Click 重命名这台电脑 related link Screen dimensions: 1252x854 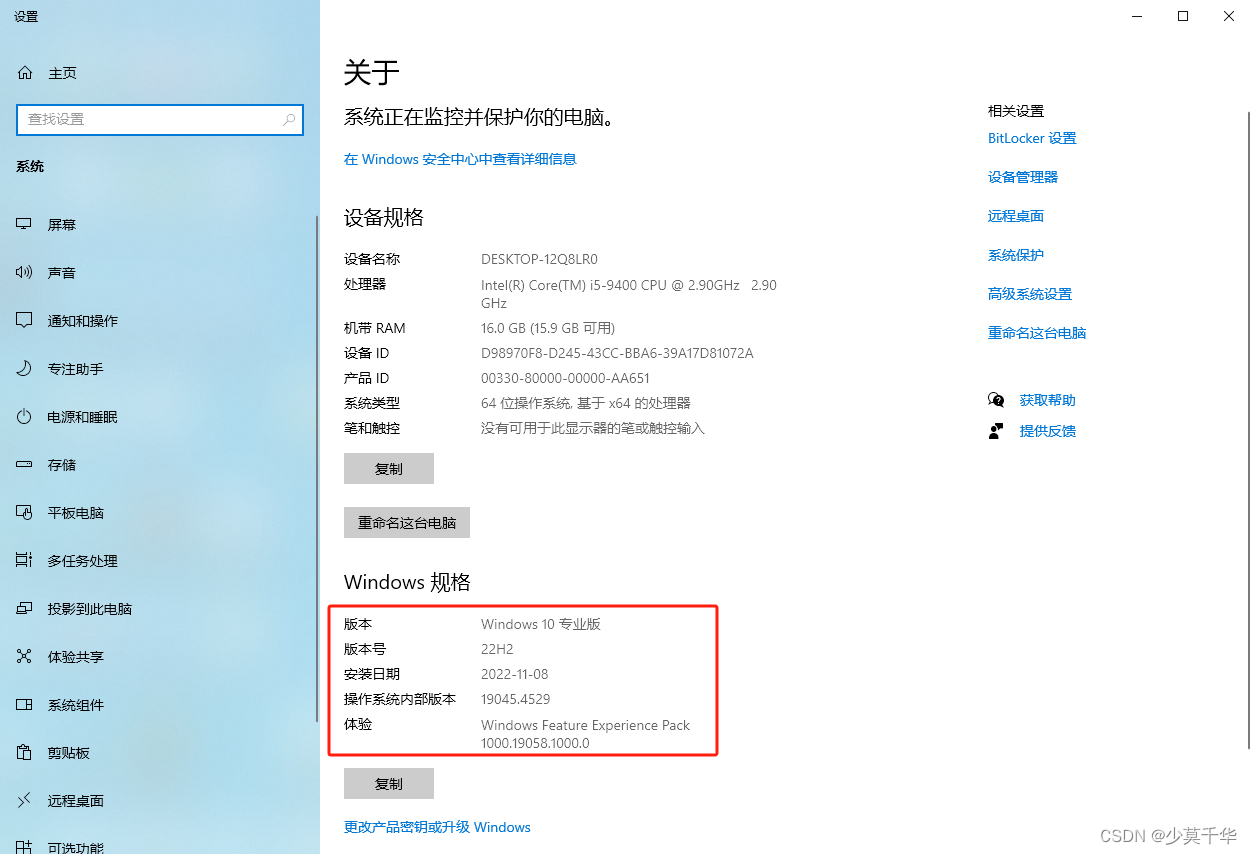(x=1037, y=333)
